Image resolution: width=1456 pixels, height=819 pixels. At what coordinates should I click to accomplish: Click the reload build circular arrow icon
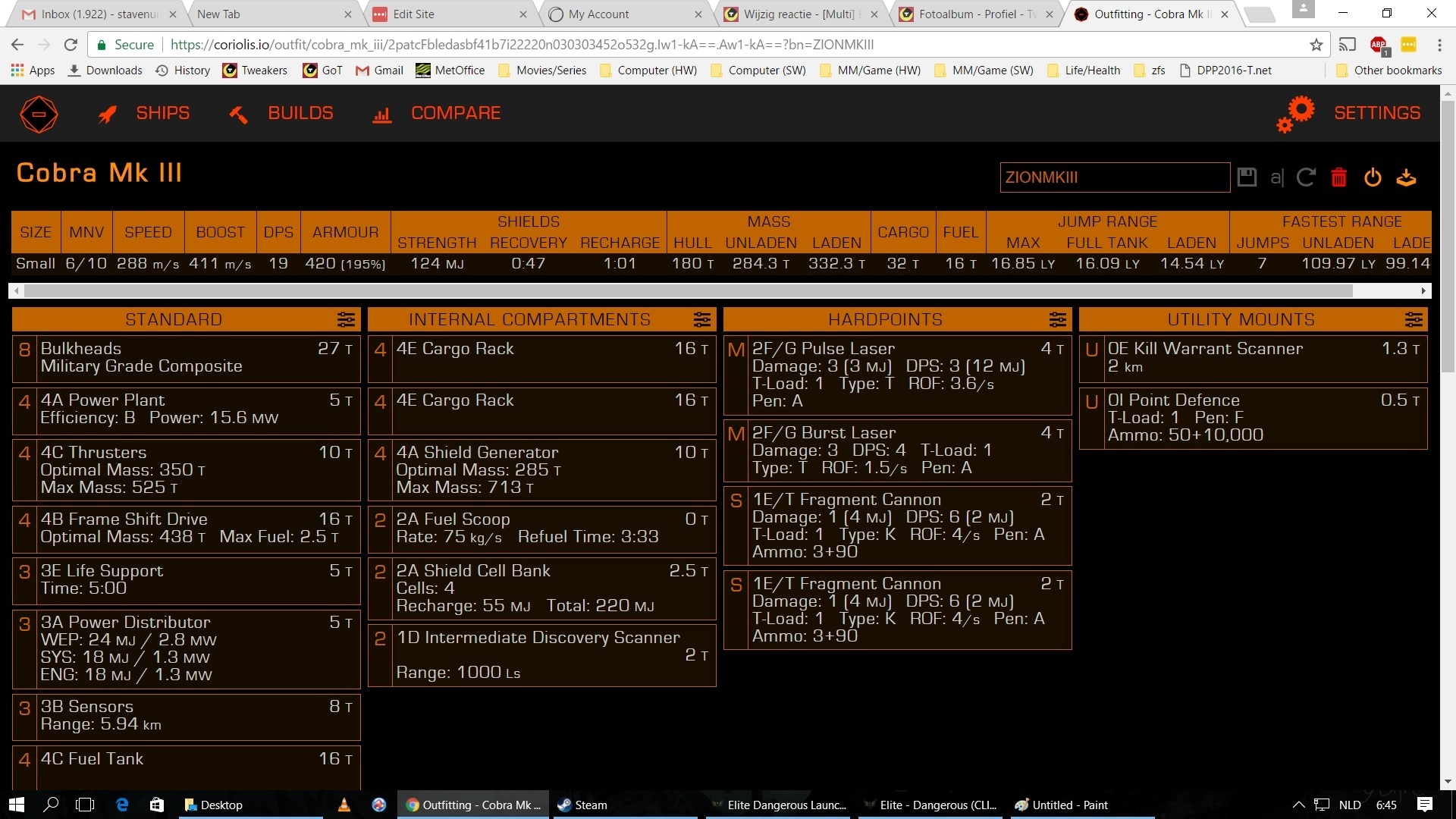tap(1306, 177)
